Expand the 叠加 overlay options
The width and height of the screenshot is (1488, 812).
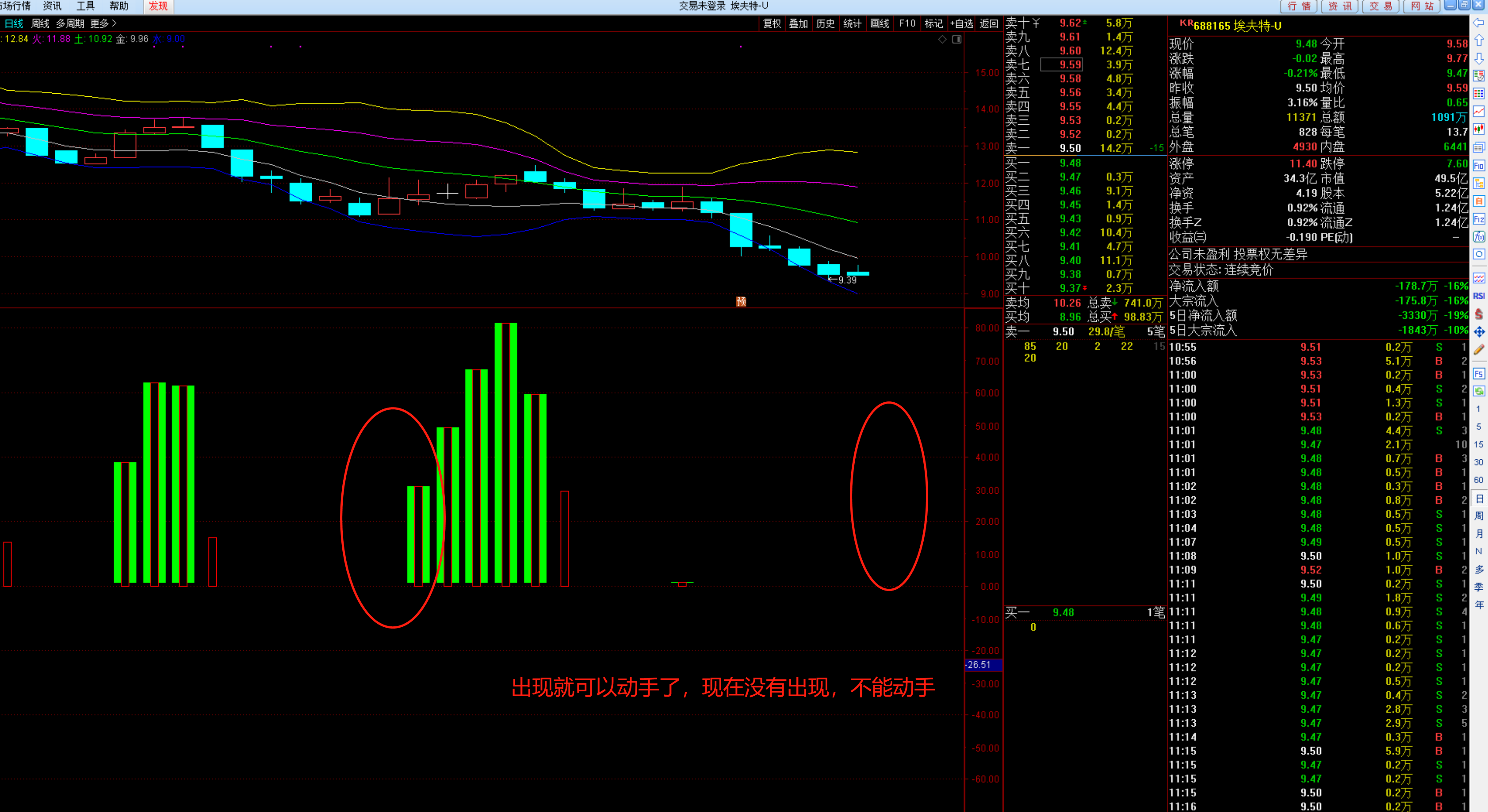tap(798, 24)
